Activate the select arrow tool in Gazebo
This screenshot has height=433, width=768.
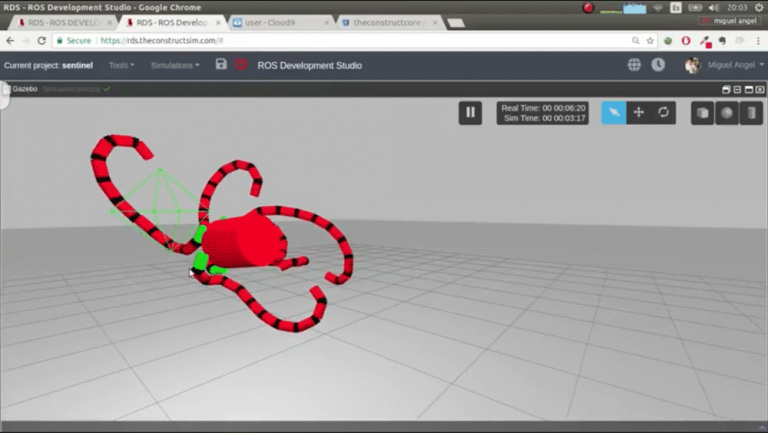(x=614, y=113)
